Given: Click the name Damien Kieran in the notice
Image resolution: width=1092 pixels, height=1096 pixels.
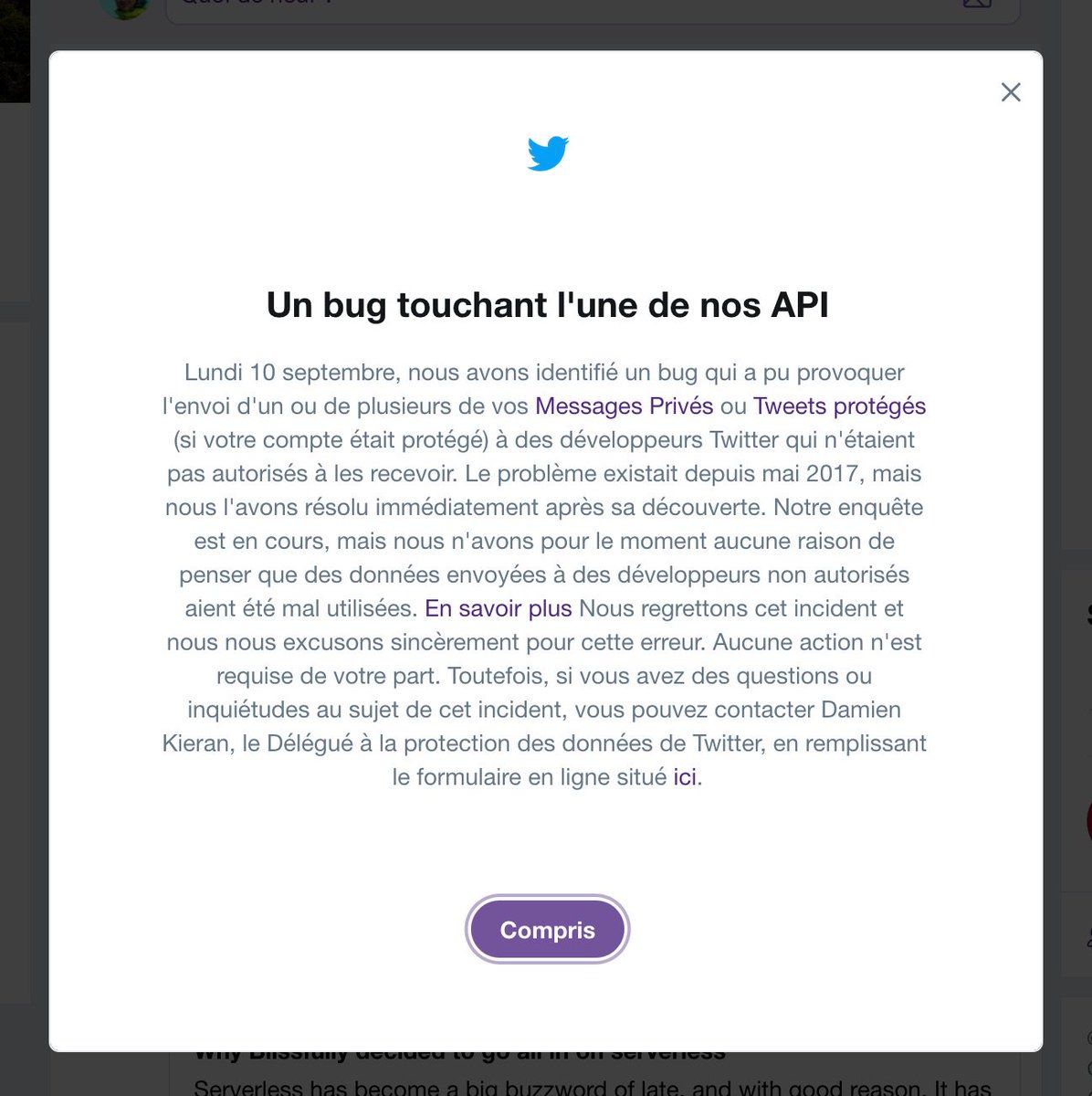Looking at the screenshot, I should coord(861,710).
